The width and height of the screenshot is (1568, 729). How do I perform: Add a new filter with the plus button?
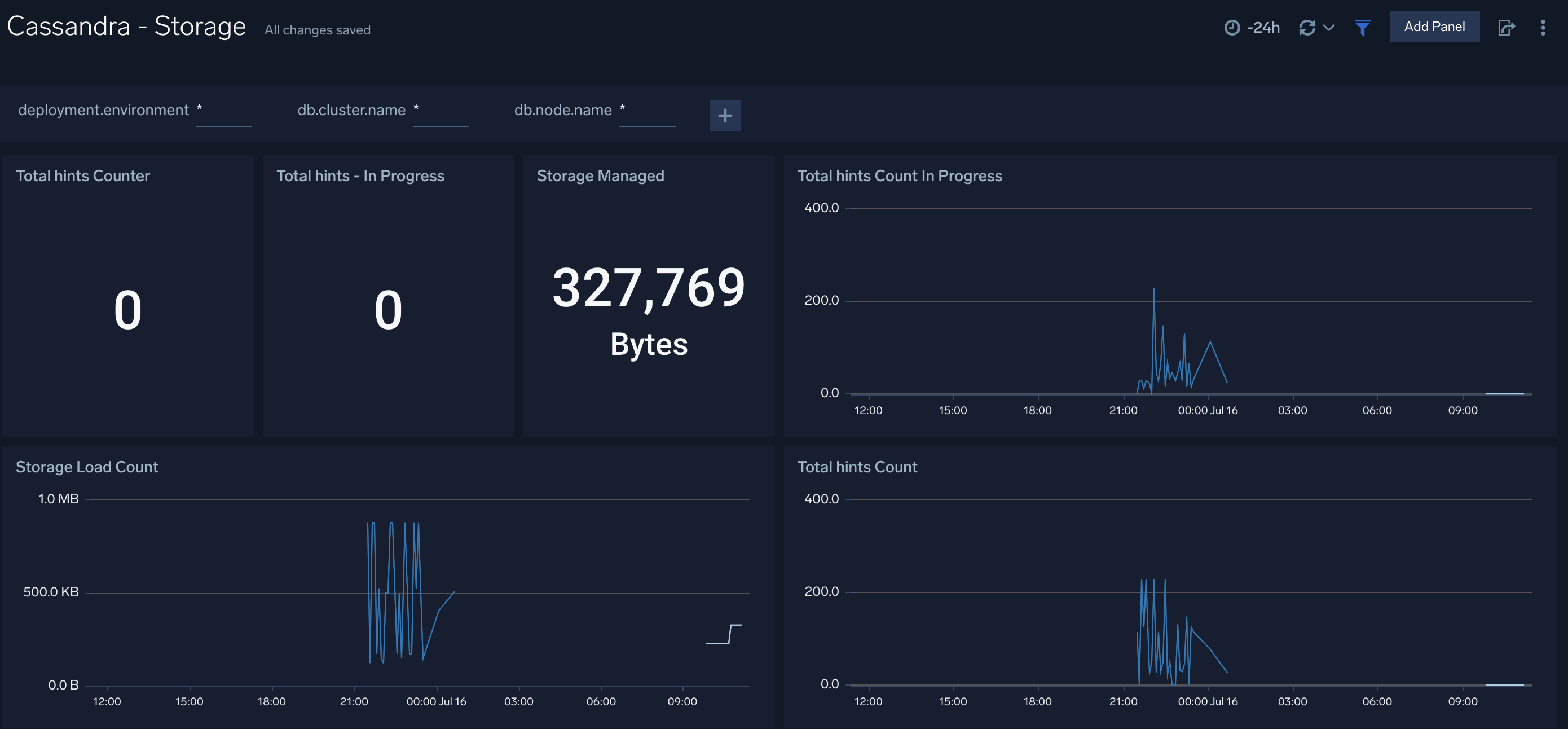point(725,116)
